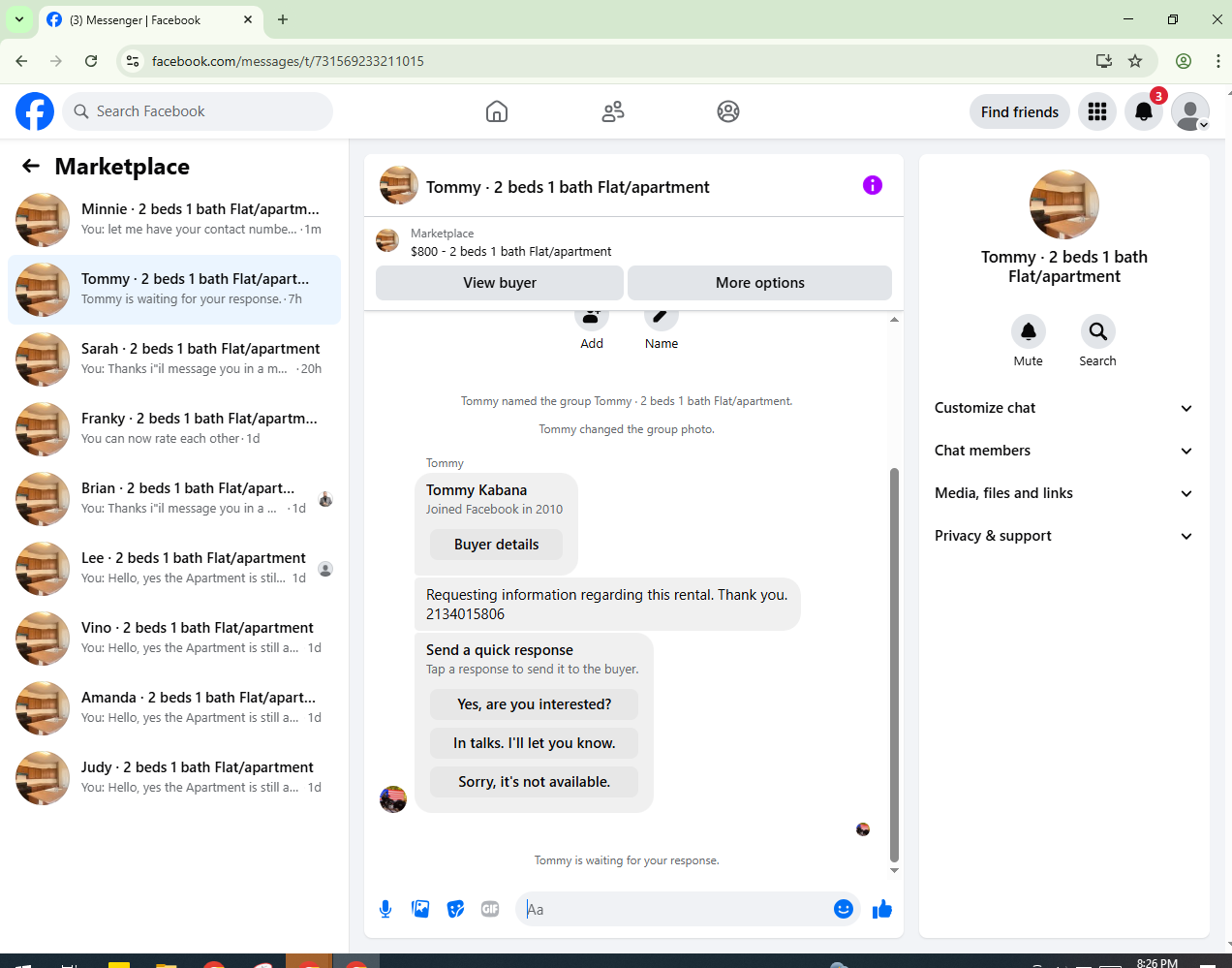This screenshot has width=1232, height=968.
Task: Click the Add people icon in chat
Action: point(592,317)
